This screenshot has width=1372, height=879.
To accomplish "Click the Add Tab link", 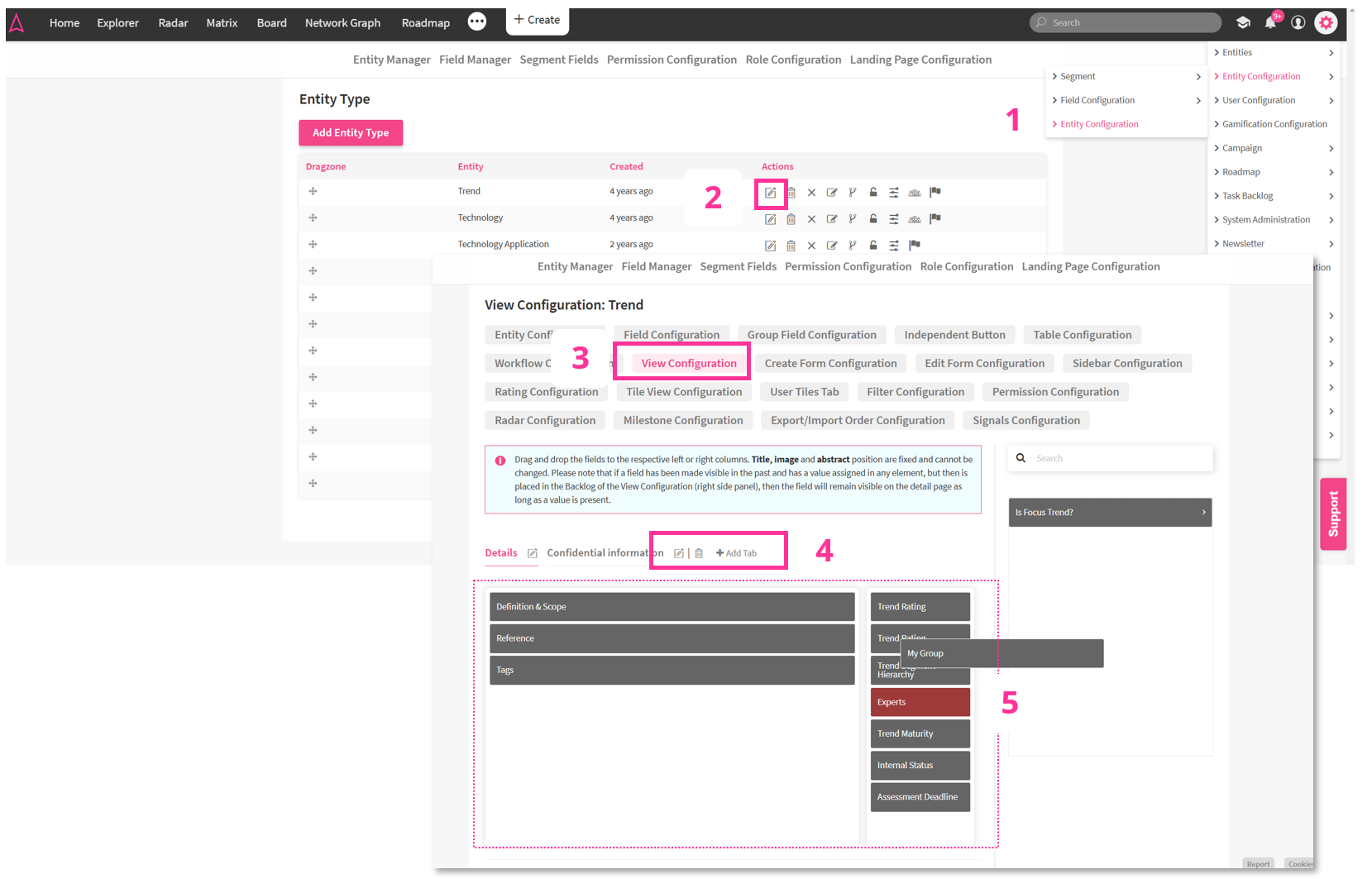I will tap(736, 553).
